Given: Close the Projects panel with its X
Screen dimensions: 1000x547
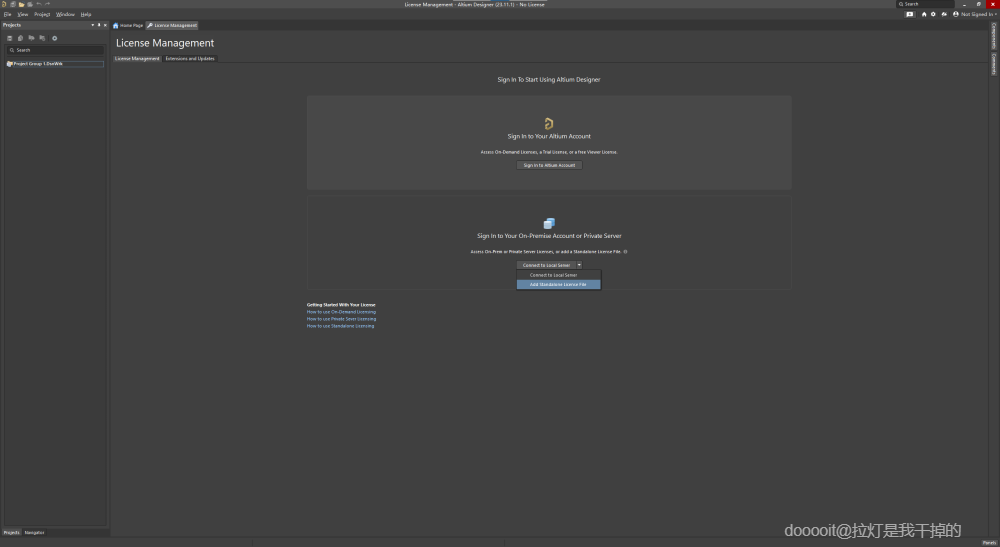Looking at the screenshot, I should [105, 25].
